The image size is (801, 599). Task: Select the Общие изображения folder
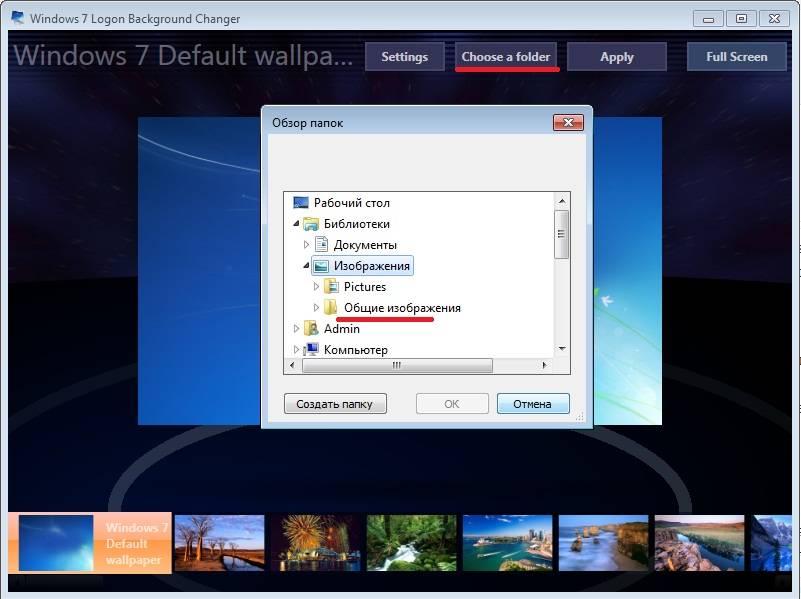(402, 308)
